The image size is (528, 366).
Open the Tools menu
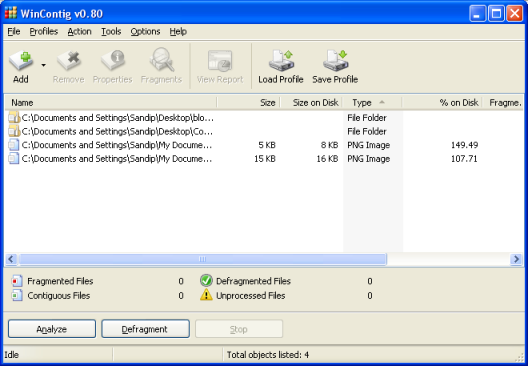111,32
